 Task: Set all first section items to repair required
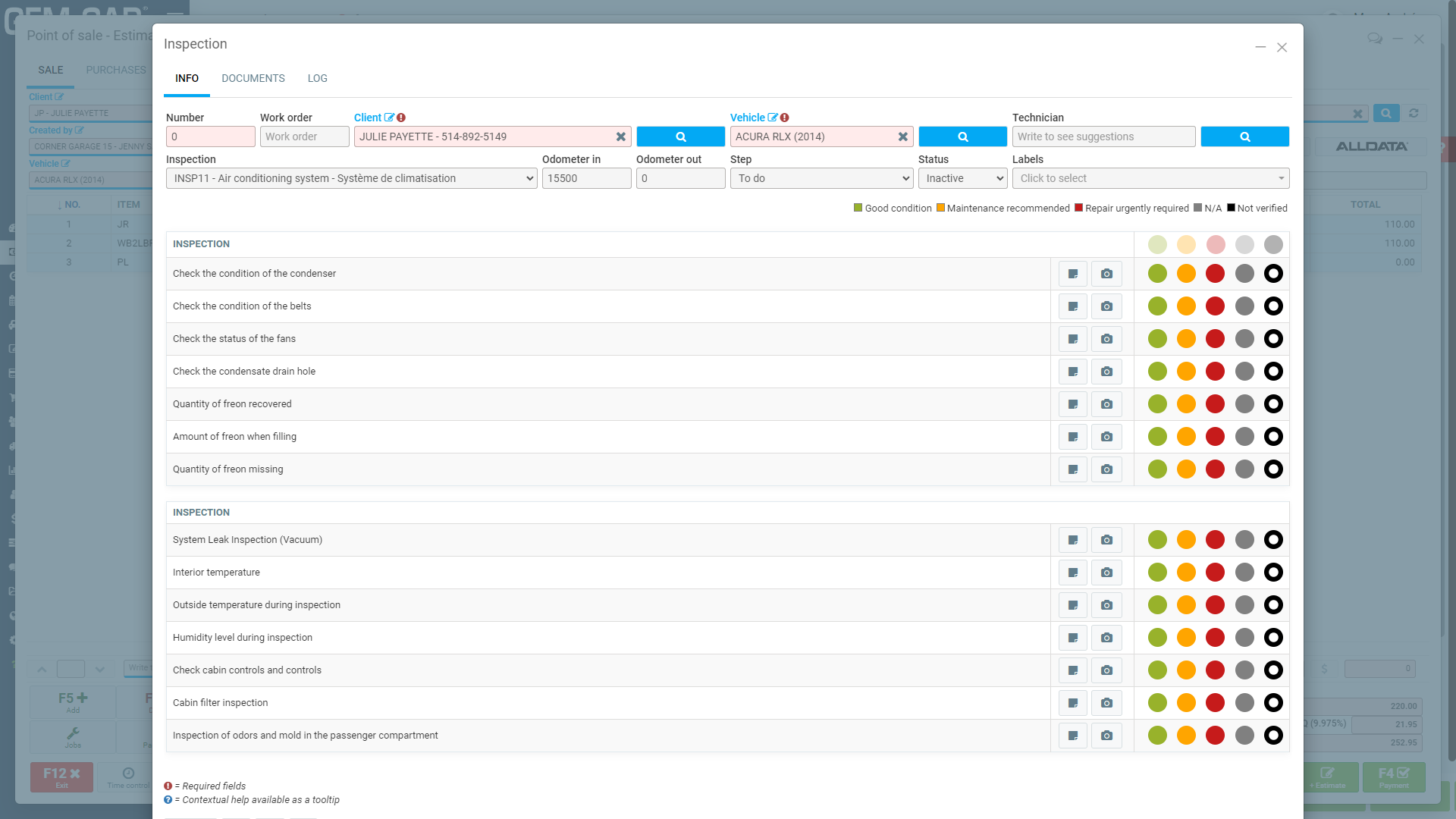1216,244
